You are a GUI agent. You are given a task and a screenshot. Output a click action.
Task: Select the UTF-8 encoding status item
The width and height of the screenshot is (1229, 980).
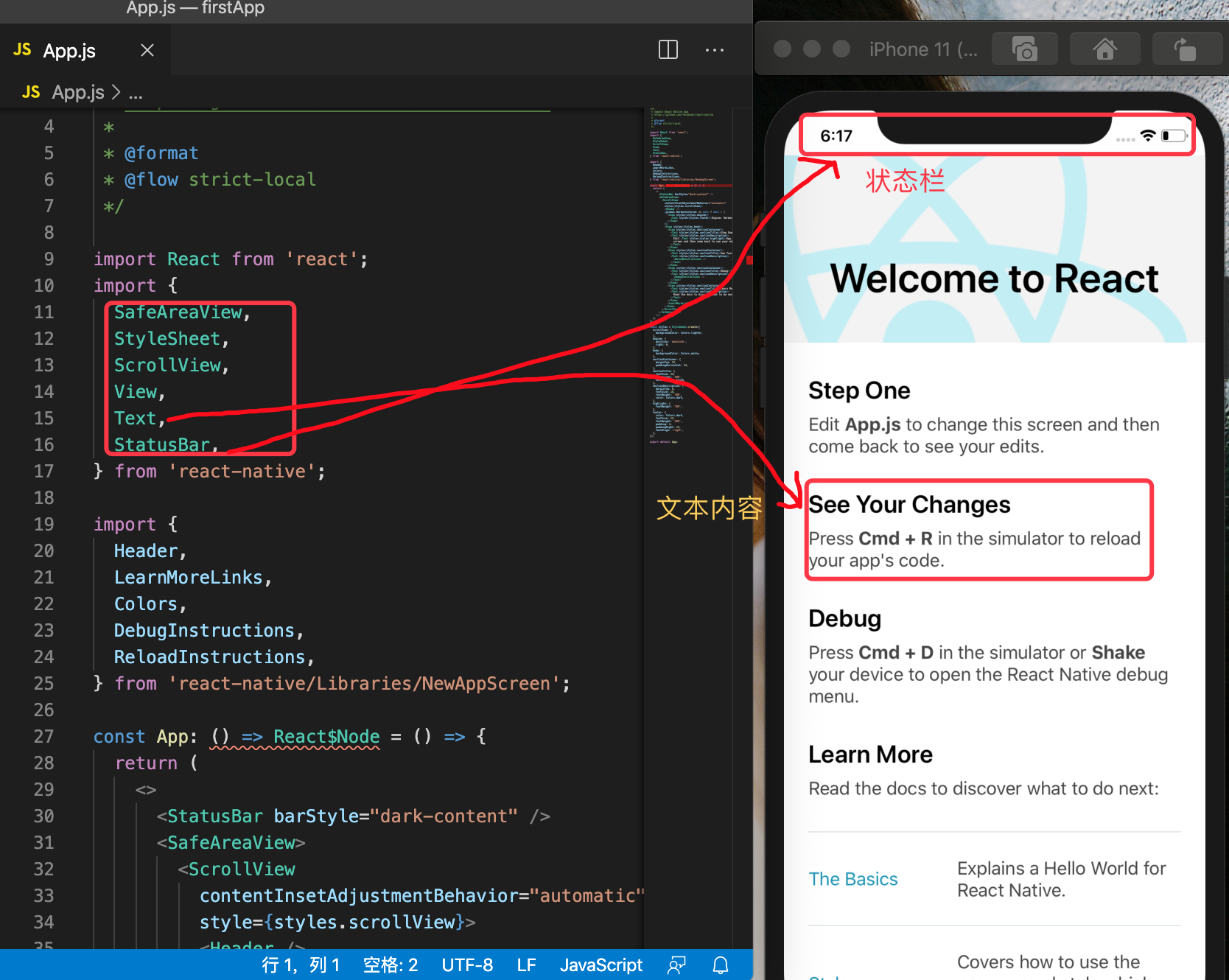pos(467,965)
